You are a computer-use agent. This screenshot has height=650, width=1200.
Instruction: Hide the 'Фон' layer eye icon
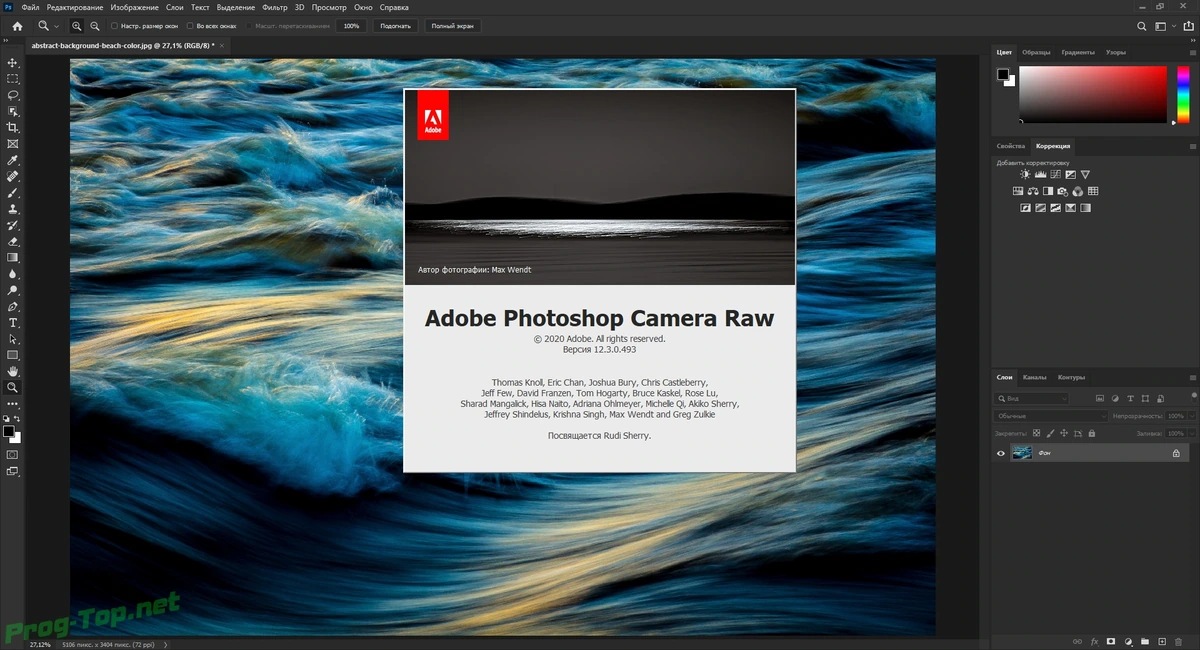[1001, 453]
